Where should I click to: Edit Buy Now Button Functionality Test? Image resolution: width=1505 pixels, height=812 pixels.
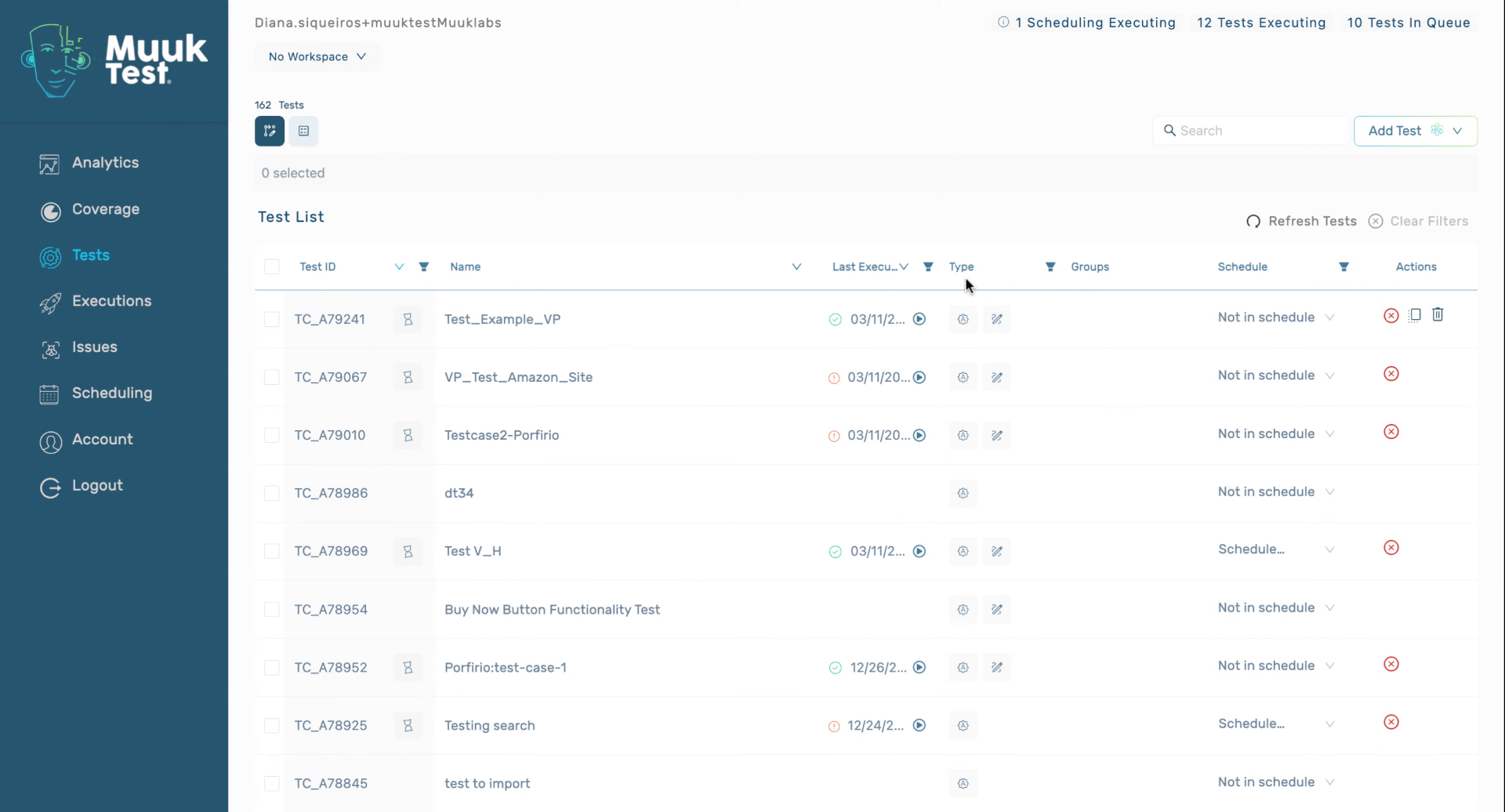tap(996, 609)
